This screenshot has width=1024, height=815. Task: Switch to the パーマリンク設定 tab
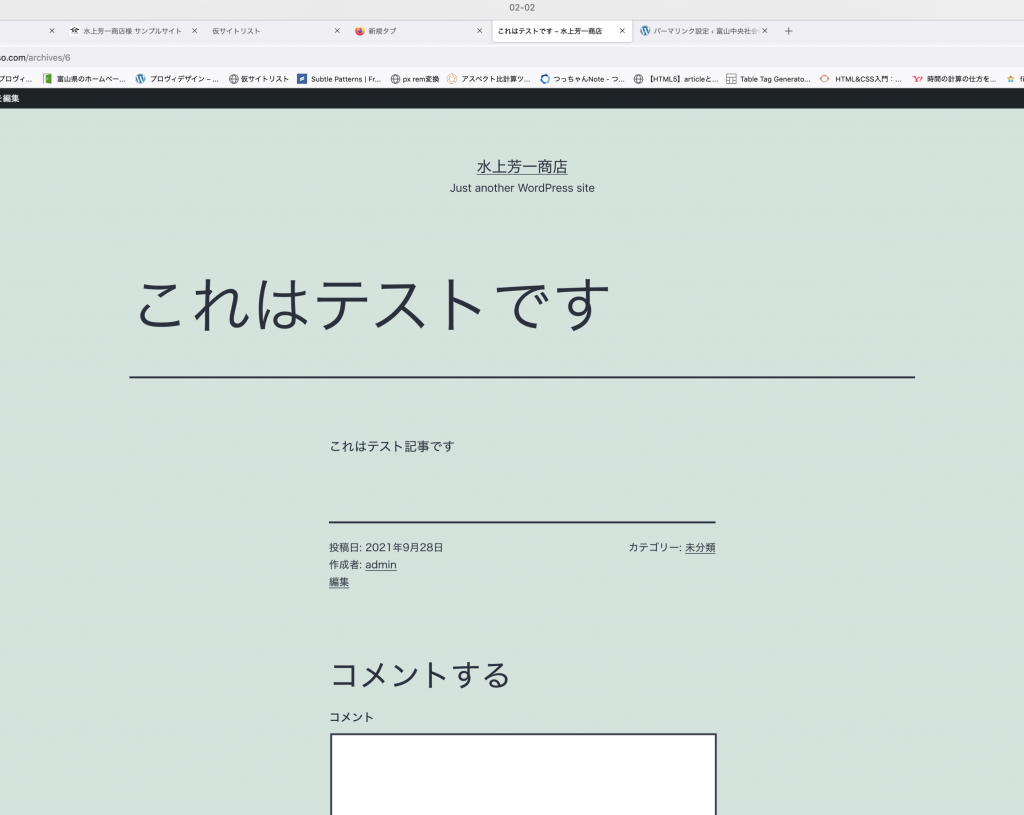click(x=700, y=31)
